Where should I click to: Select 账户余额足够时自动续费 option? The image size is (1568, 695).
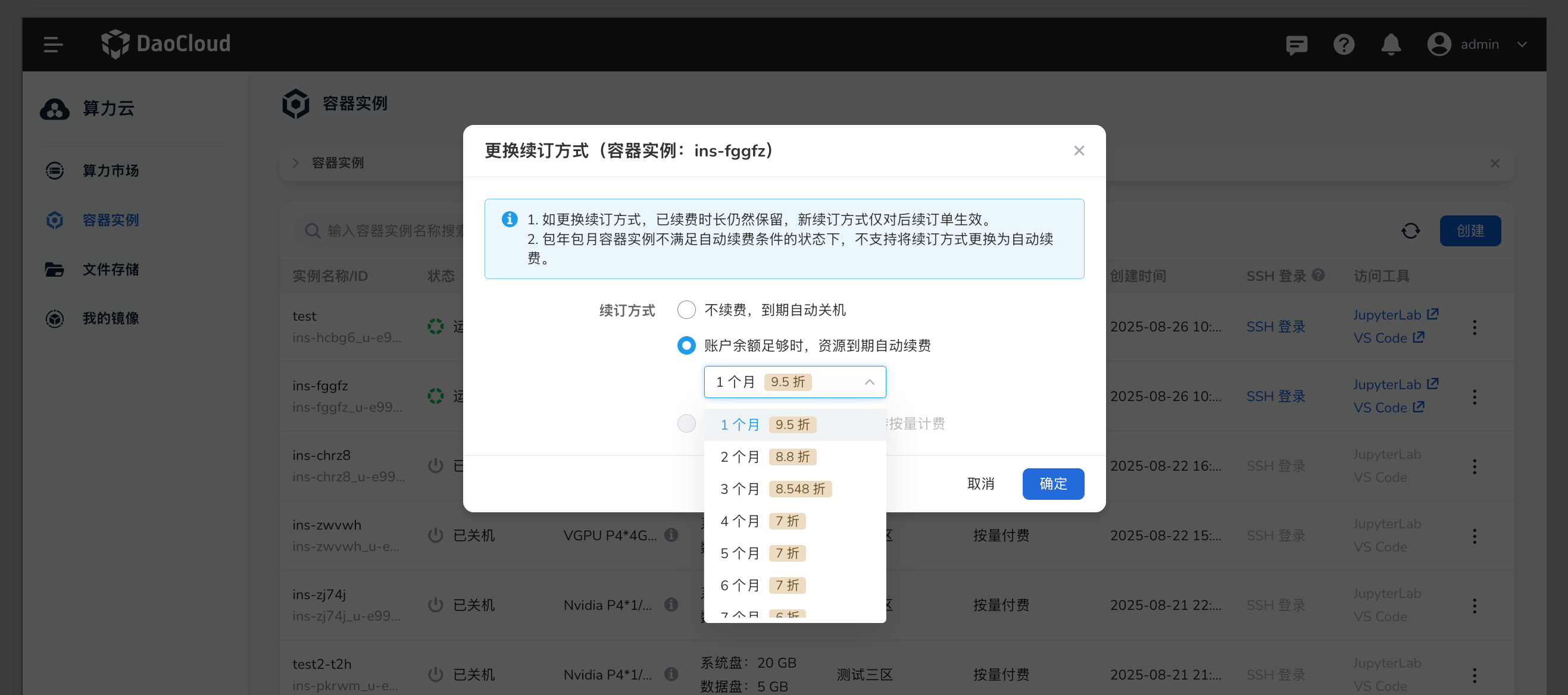[686, 345]
